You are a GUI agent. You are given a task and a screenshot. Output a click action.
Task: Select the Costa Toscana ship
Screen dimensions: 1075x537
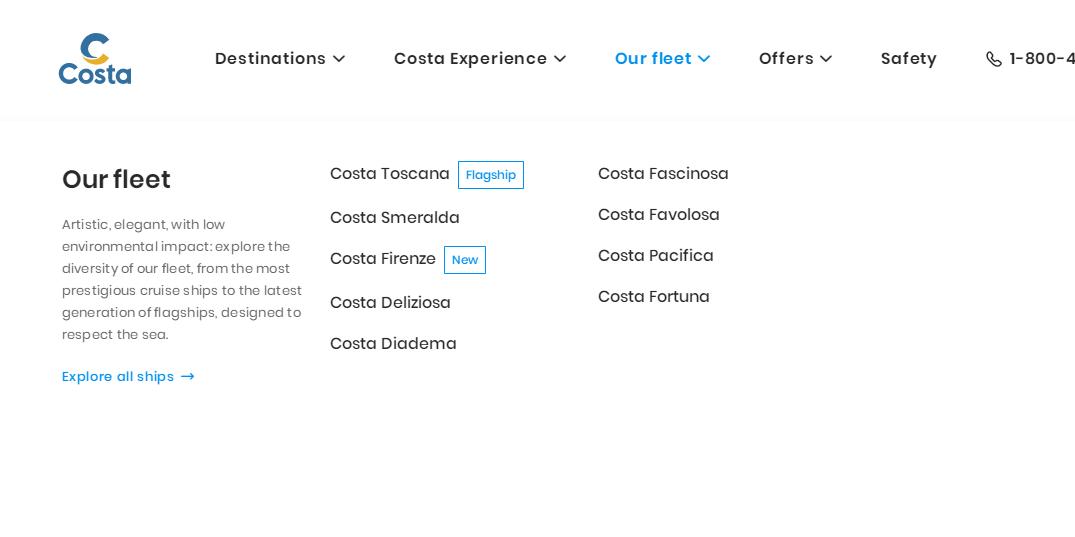(389, 174)
